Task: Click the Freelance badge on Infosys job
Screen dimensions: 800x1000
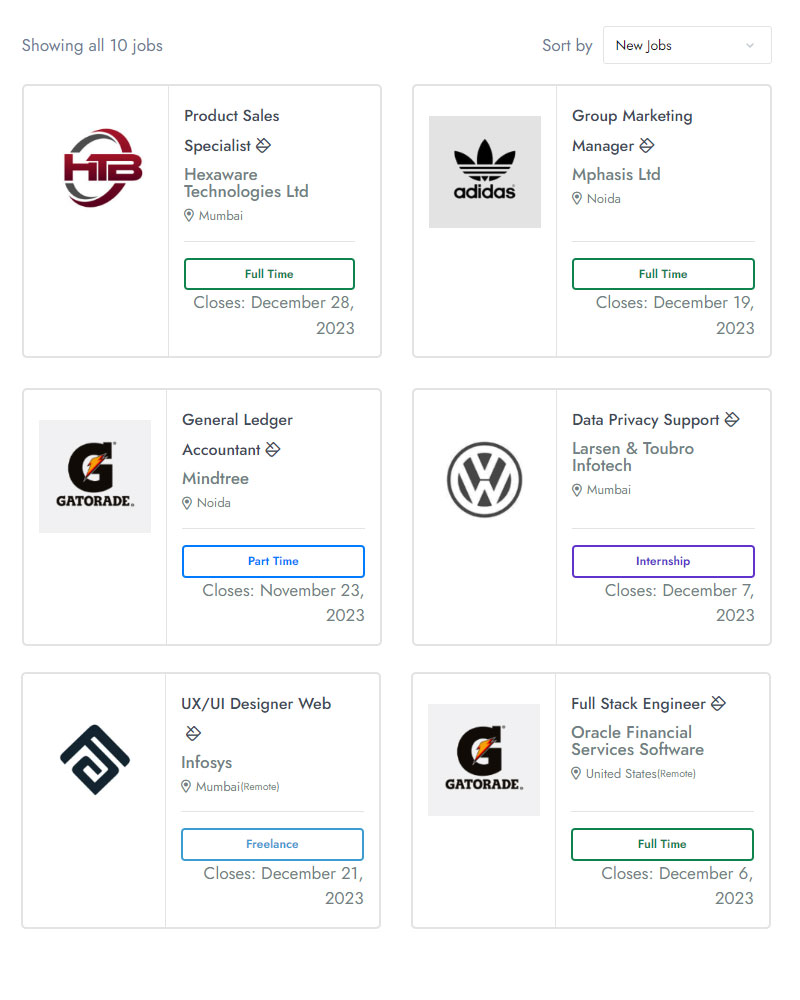Action: tap(272, 844)
